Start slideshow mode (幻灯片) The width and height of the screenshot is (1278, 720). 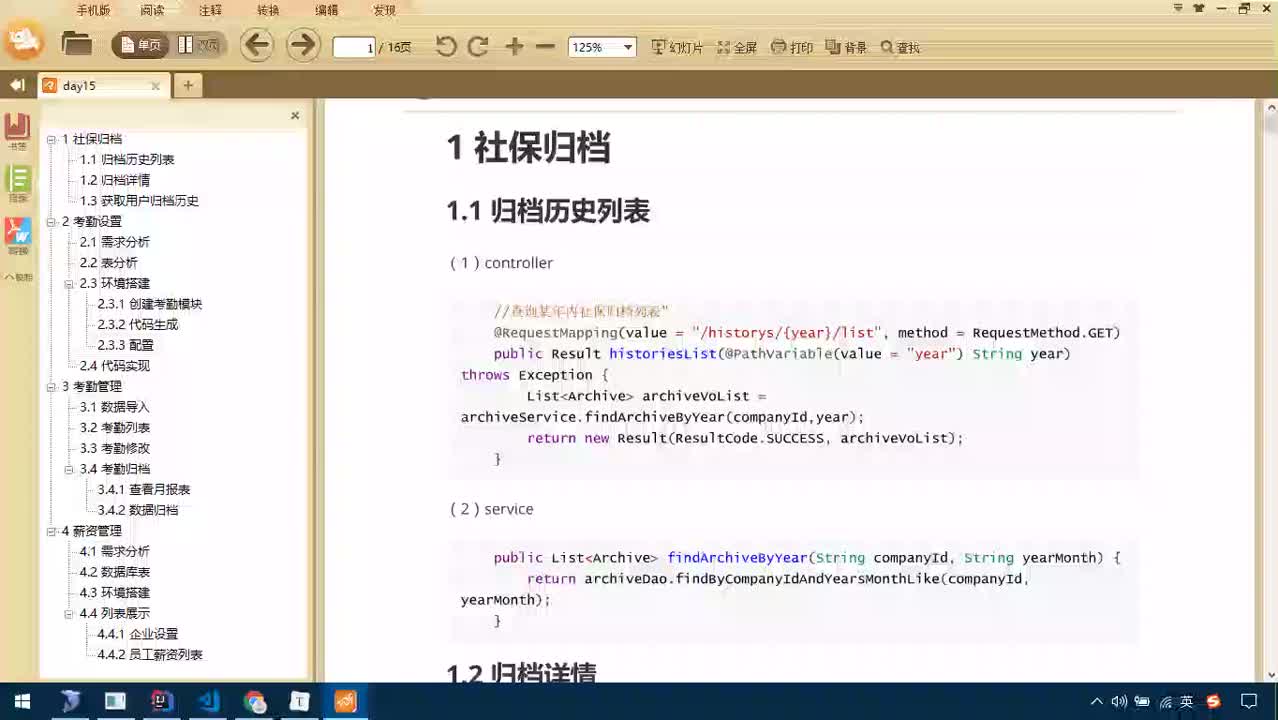677,47
